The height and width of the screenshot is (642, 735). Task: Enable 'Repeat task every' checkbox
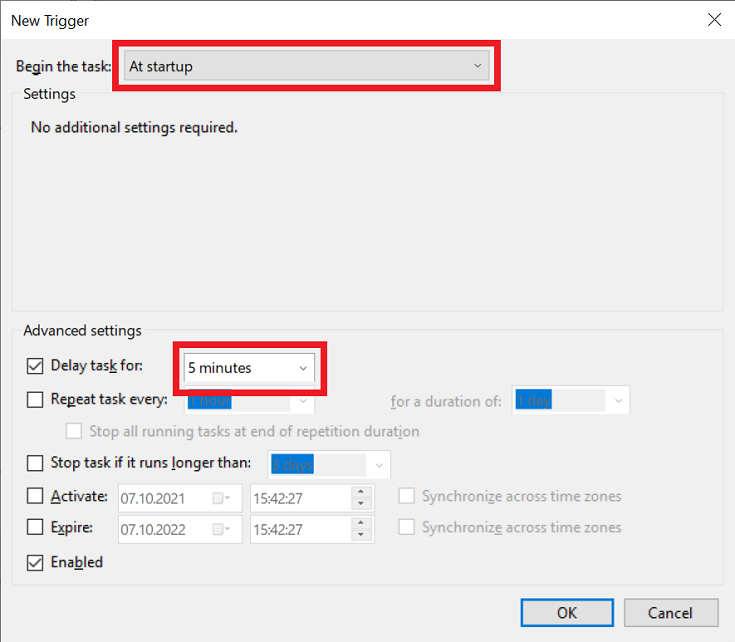click(x=35, y=400)
